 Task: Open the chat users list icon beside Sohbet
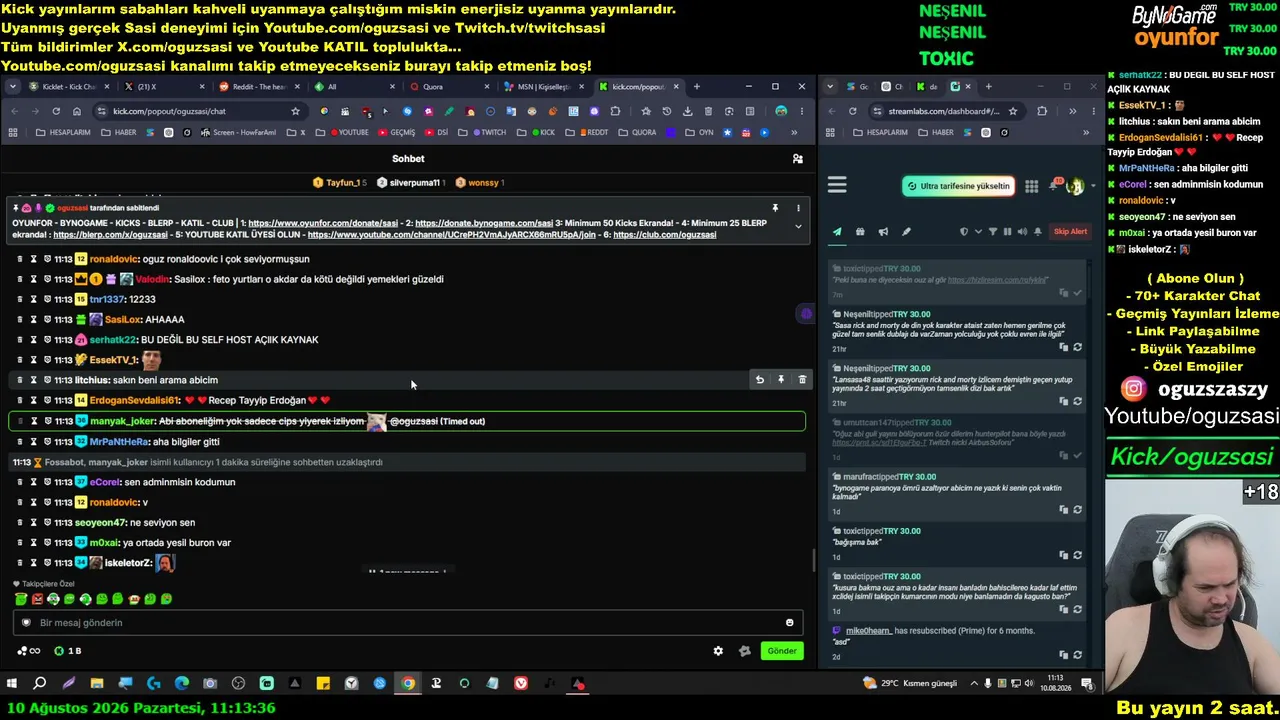click(x=797, y=159)
